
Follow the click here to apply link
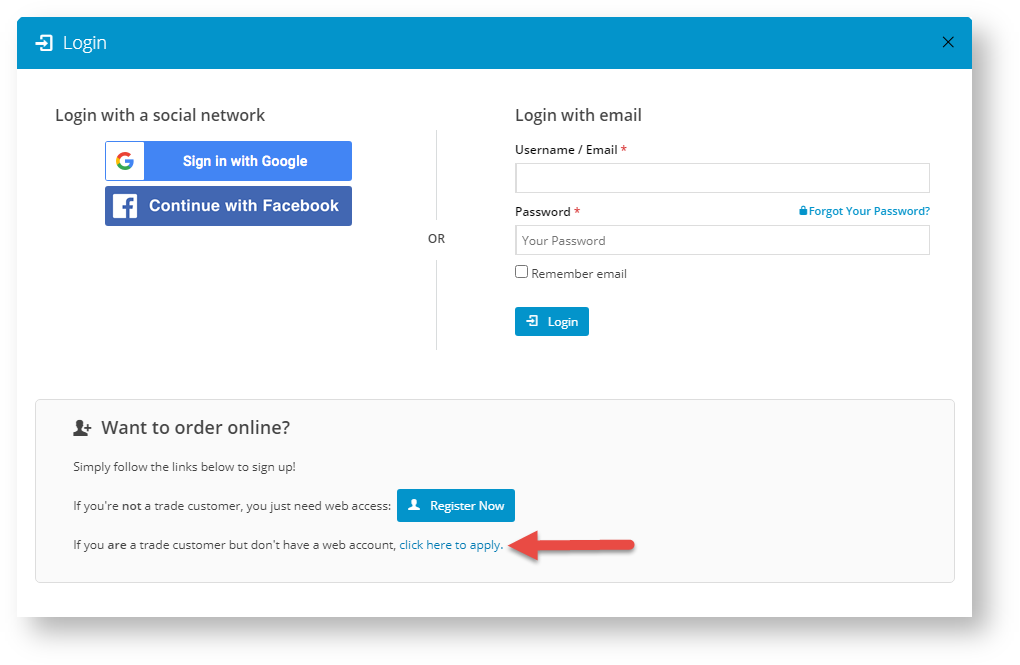[451, 545]
